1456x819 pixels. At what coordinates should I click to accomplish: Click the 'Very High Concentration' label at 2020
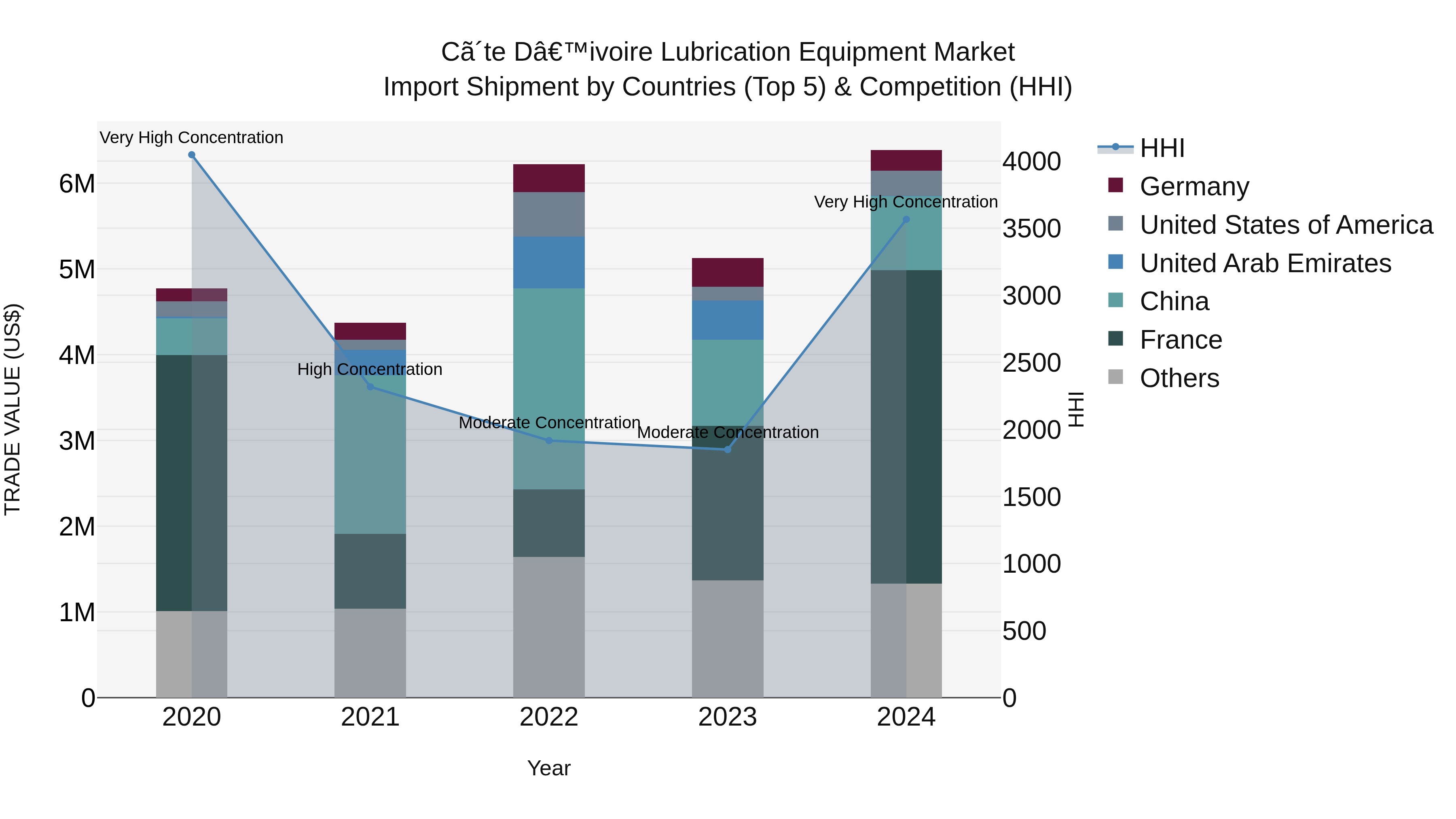pyautogui.click(x=192, y=138)
